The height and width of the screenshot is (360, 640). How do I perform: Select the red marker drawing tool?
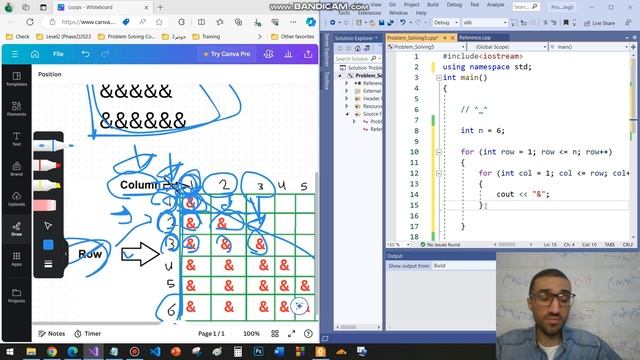[x=47, y=165]
